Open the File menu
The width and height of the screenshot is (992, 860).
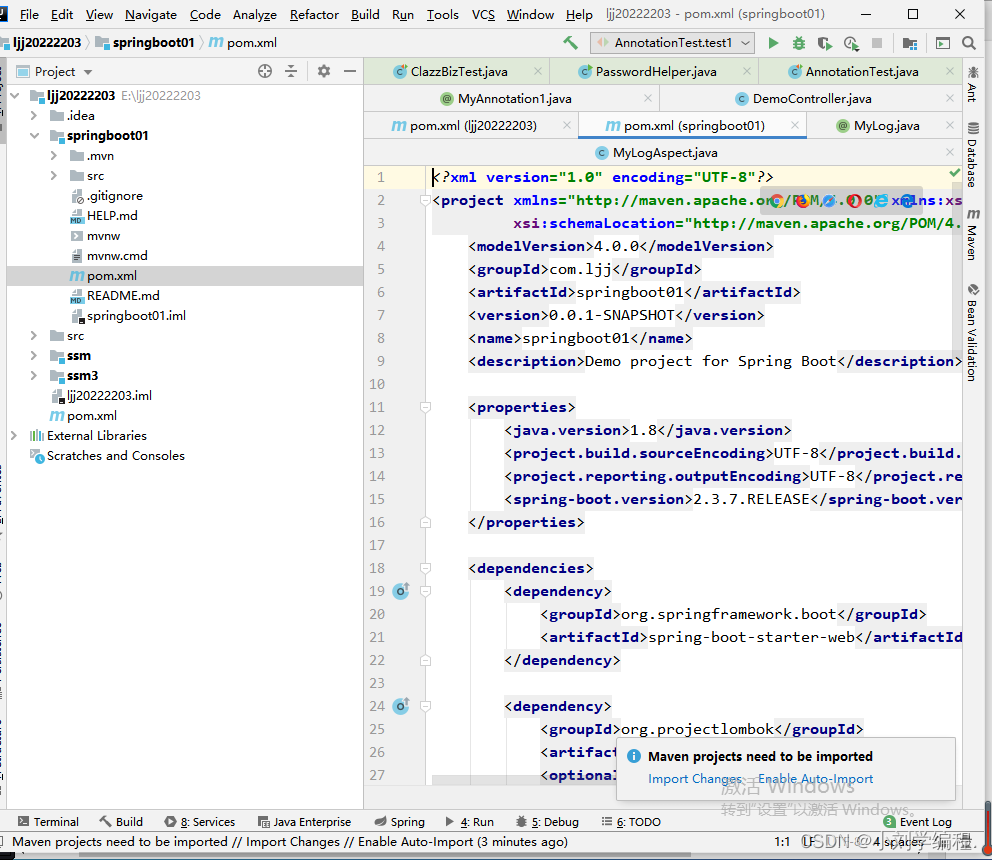[x=29, y=15]
